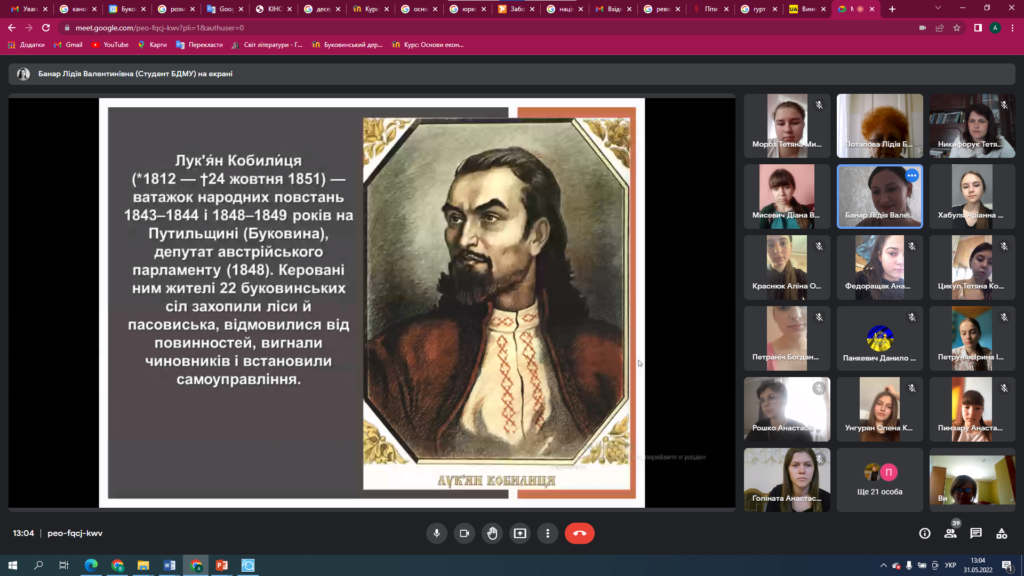
Task: Show hidden system tray icons
Action: (x=883, y=566)
